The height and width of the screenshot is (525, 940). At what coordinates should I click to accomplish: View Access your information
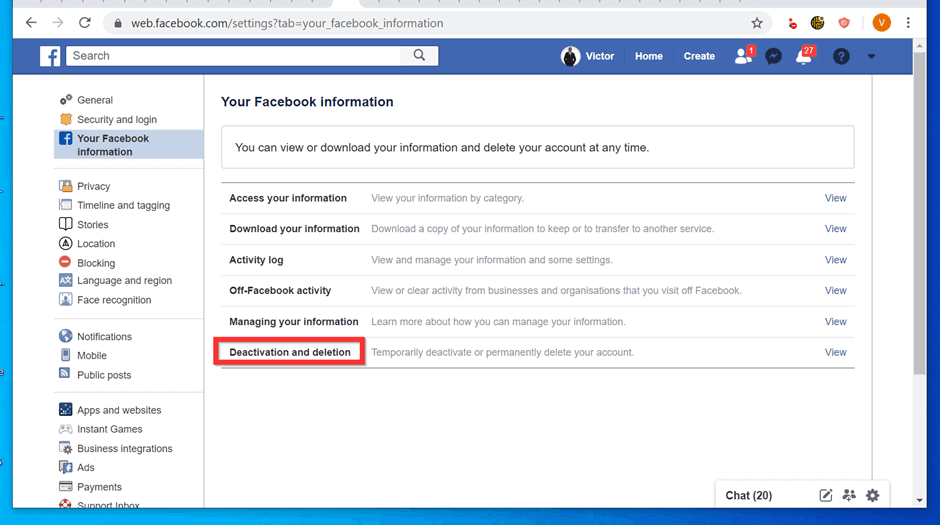tap(835, 198)
